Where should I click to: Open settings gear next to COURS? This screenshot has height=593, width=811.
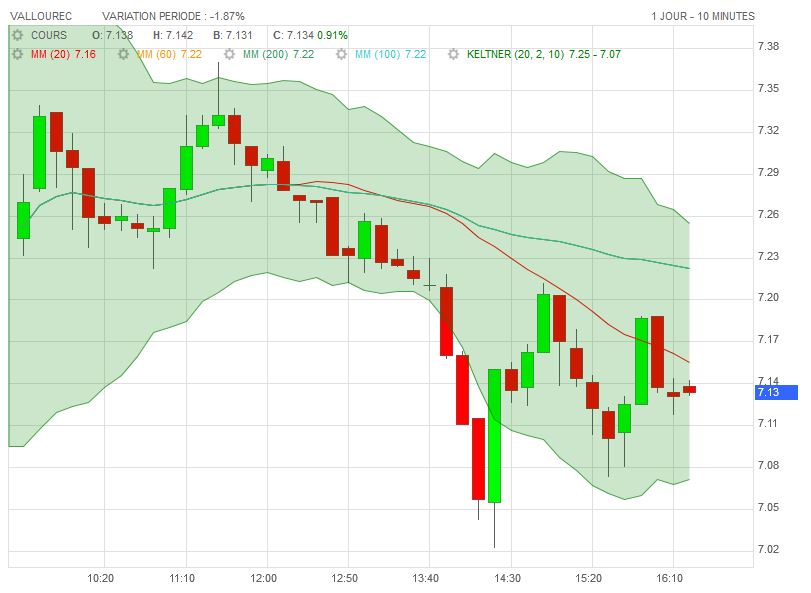[18, 36]
